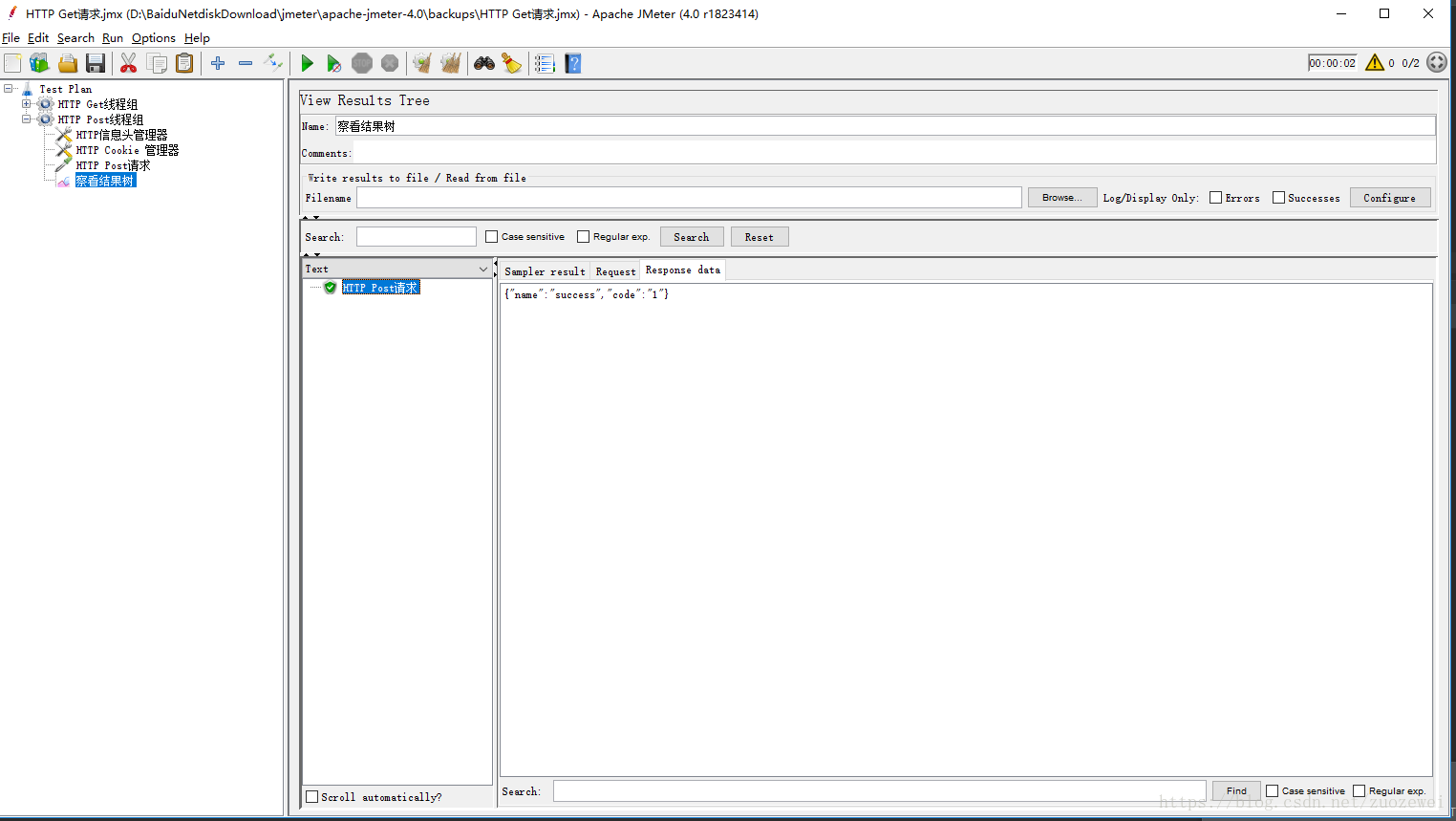
Task: Click the Find button
Action: click(1236, 791)
